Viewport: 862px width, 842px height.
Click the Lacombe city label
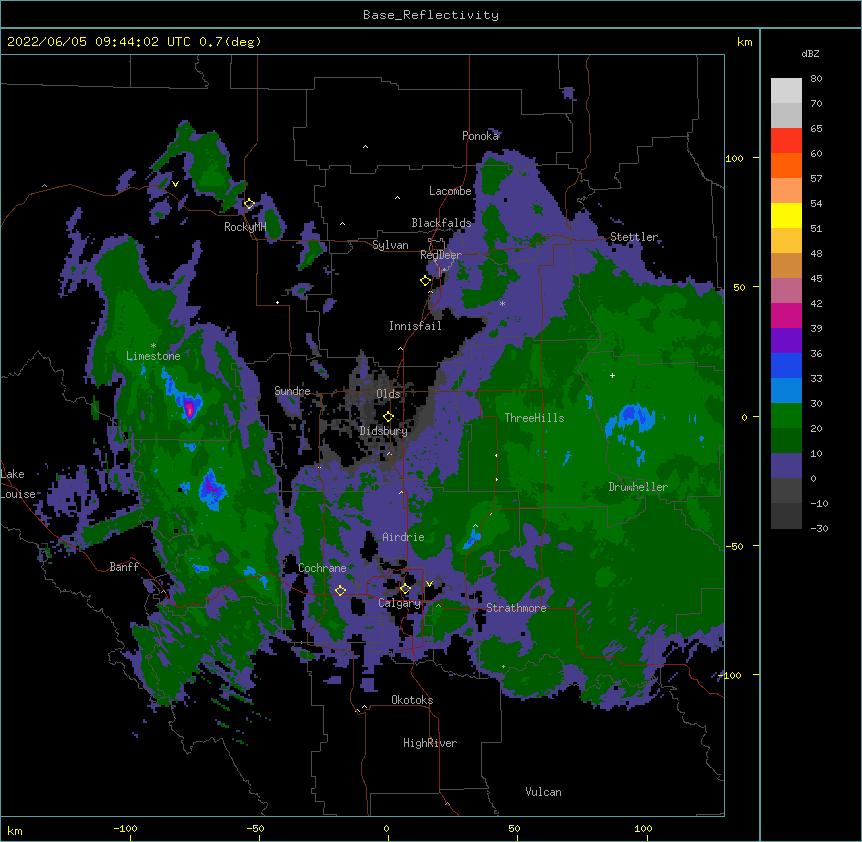click(x=450, y=191)
